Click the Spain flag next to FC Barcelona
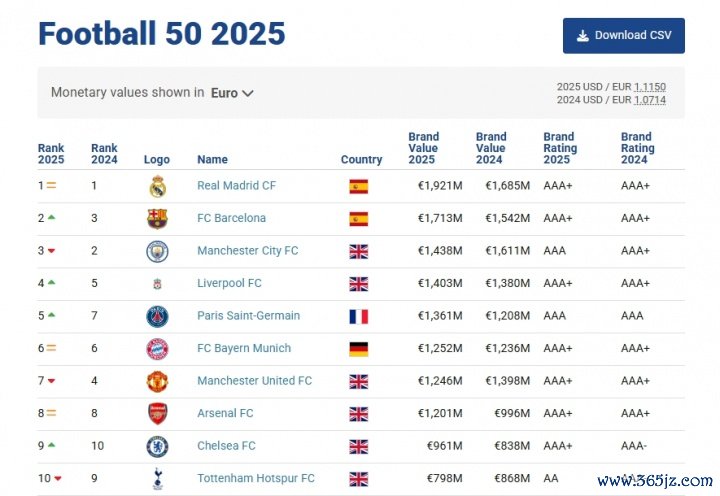Image resolution: width=720 pixels, height=496 pixels. pos(358,218)
